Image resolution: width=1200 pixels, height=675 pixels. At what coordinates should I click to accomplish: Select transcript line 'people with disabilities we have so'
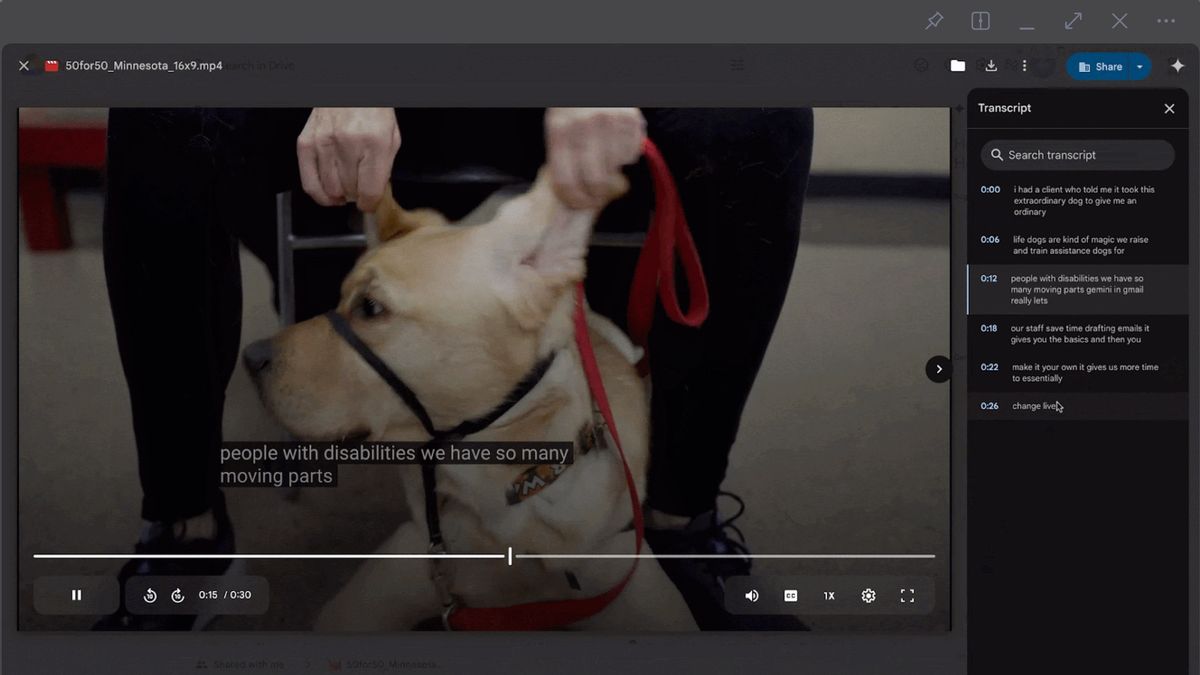pyautogui.click(x=1078, y=289)
